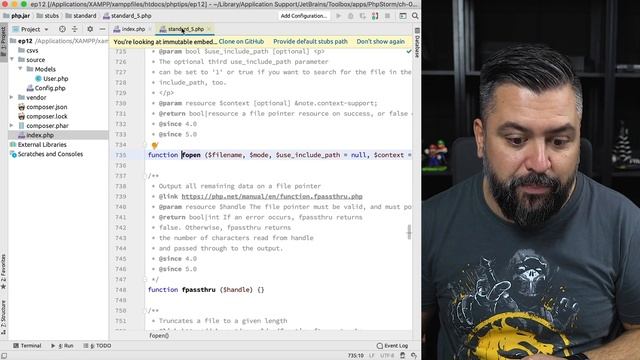This screenshot has width=640, height=360.
Task: Click the editor vertical scrollbar thumb
Action: [x=409, y=231]
